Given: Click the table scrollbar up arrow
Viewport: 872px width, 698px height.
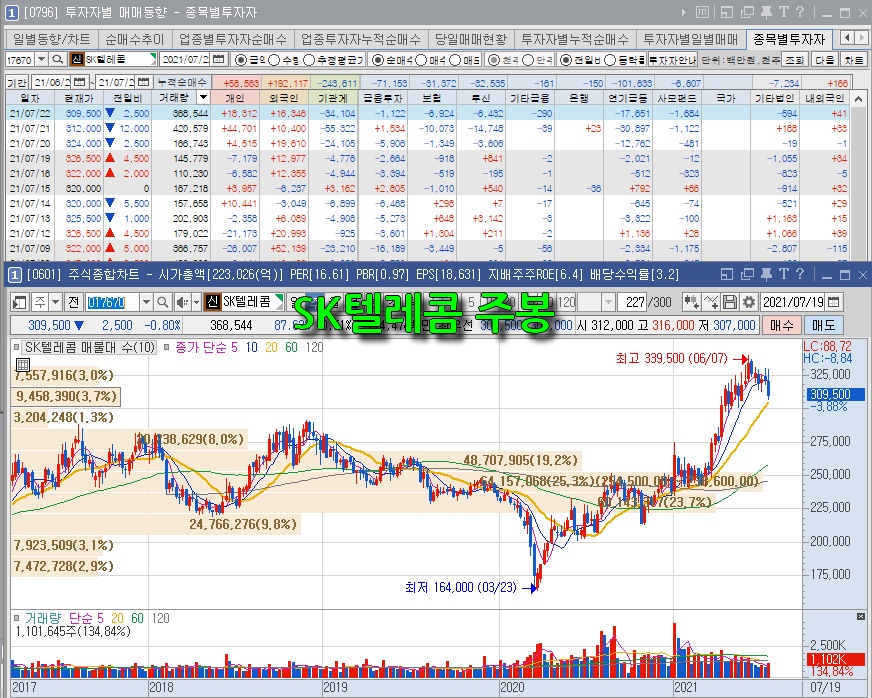Looking at the screenshot, I should pyautogui.click(x=859, y=98).
